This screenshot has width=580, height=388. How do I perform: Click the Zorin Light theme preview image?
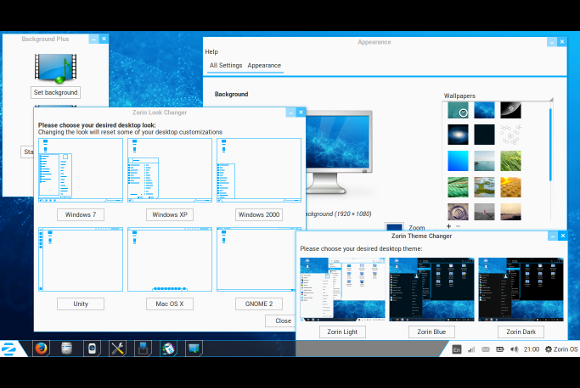tap(343, 289)
